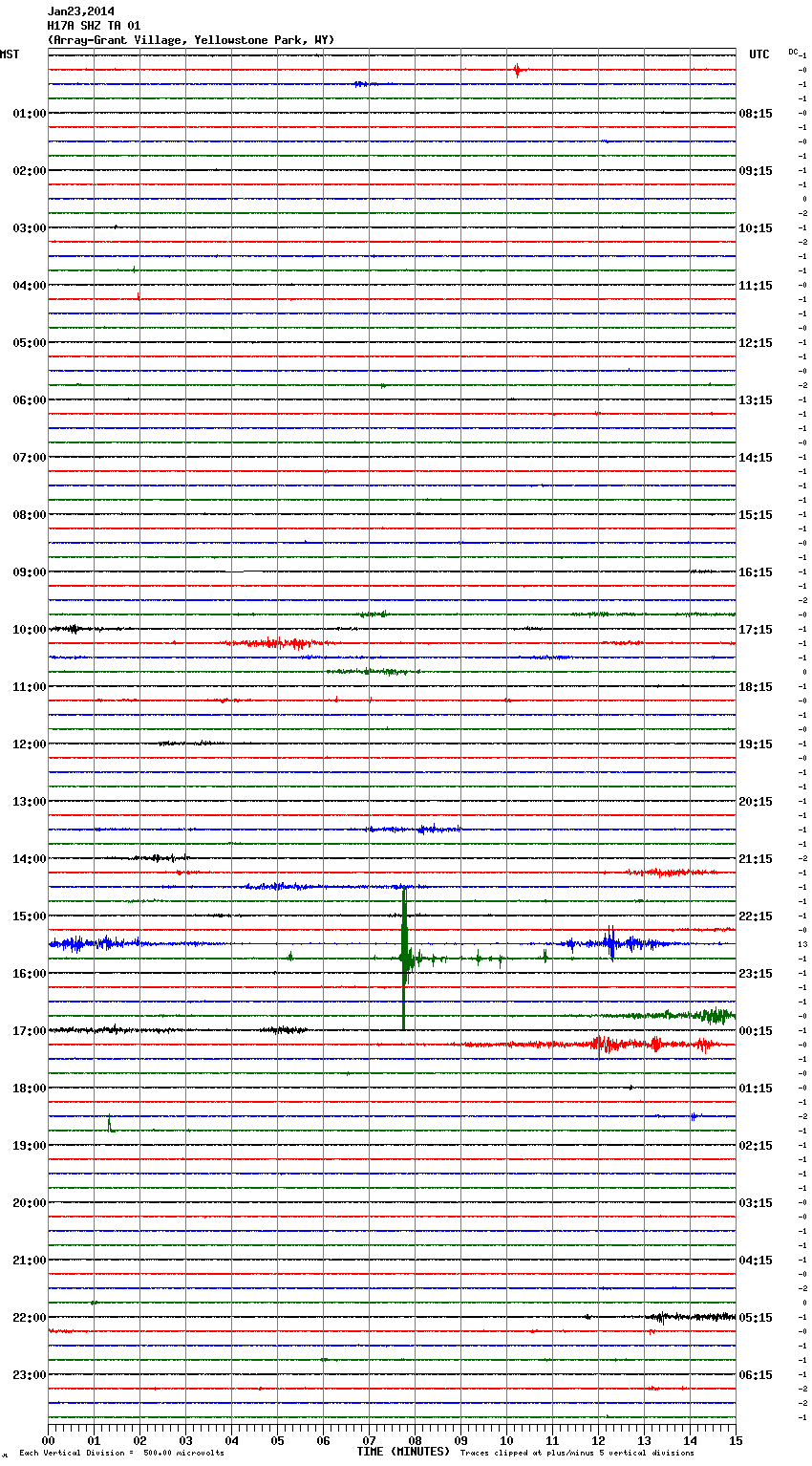
Task: Click the black tremor on the 22:00 trace end
Action: point(693,1317)
